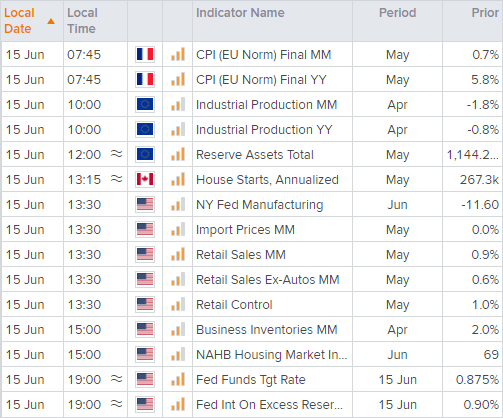
Task: Click the 15:00 time for Business Inventories MM
Action: (84, 330)
